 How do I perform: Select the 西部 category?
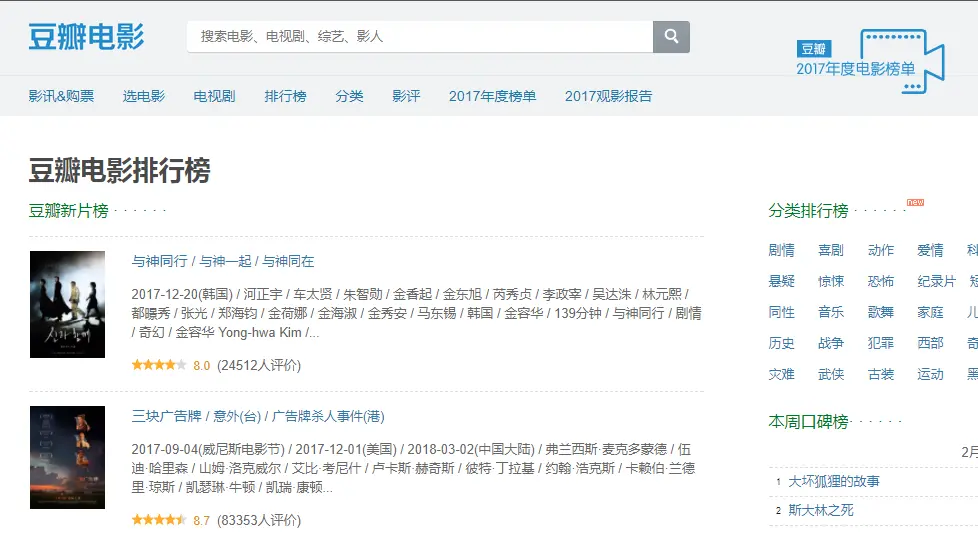click(930, 343)
